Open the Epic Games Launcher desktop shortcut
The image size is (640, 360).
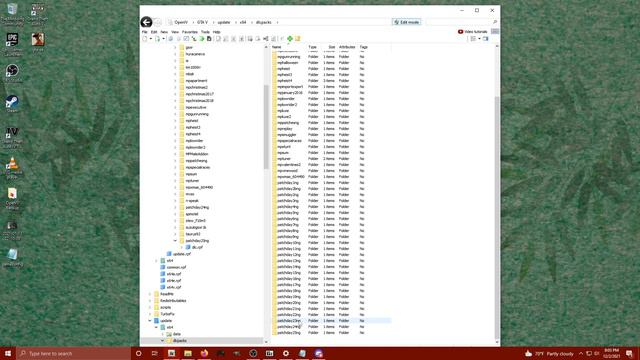[x=12, y=44]
